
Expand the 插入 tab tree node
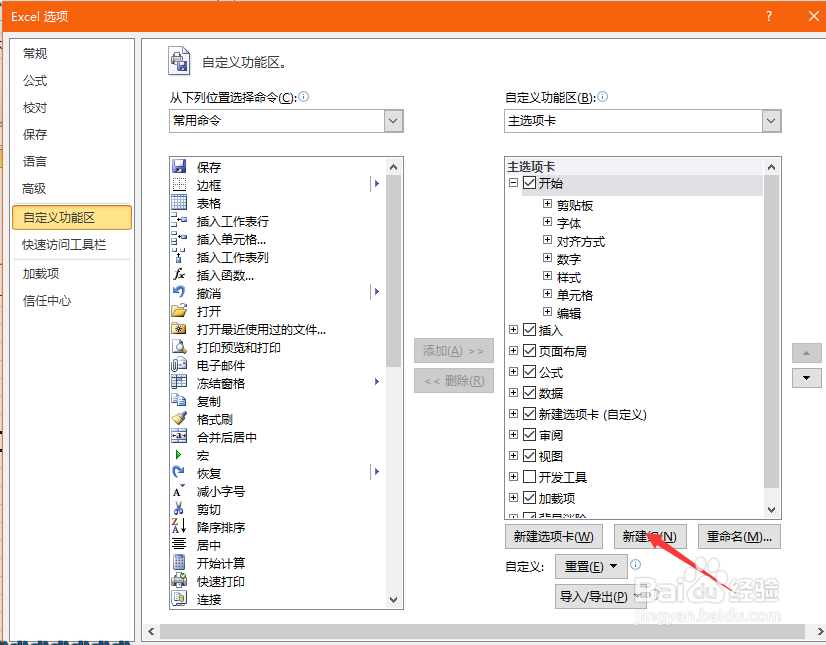(x=513, y=330)
